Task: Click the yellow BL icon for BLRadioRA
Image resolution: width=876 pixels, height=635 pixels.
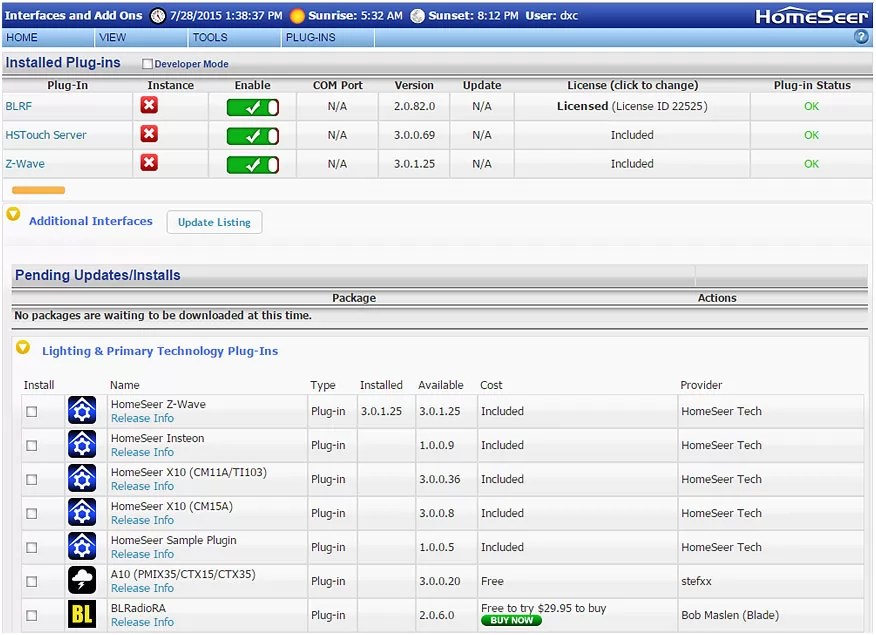Action: (81, 614)
